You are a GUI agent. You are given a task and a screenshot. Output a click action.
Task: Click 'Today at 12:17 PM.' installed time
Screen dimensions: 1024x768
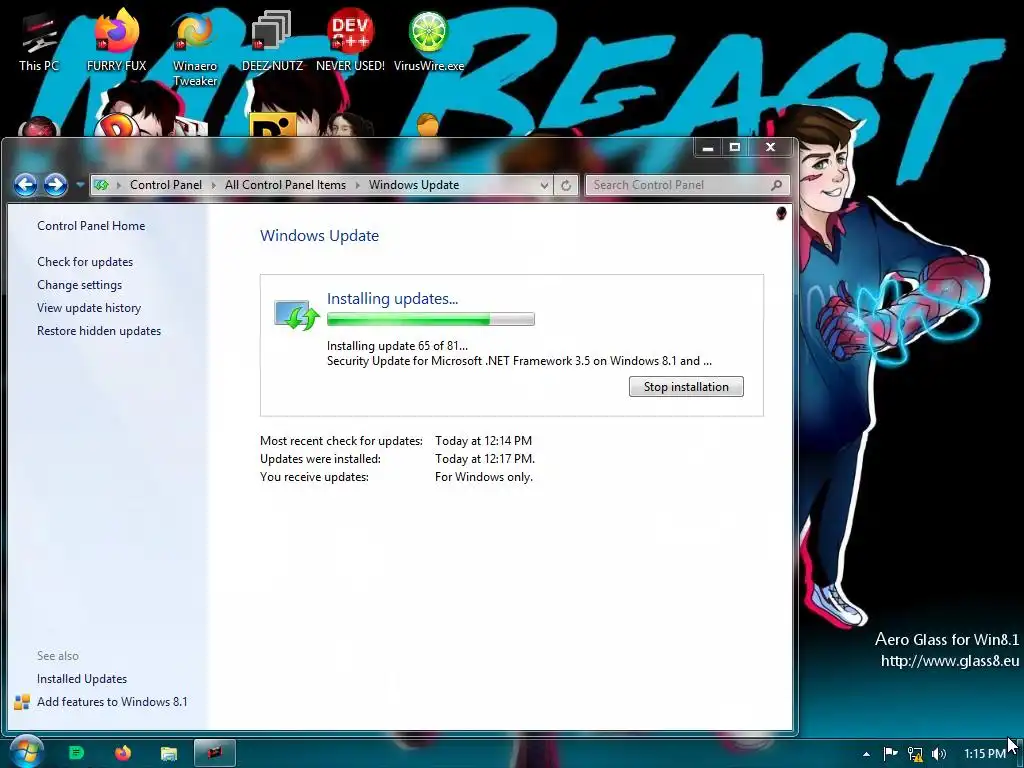click(485, 459)
